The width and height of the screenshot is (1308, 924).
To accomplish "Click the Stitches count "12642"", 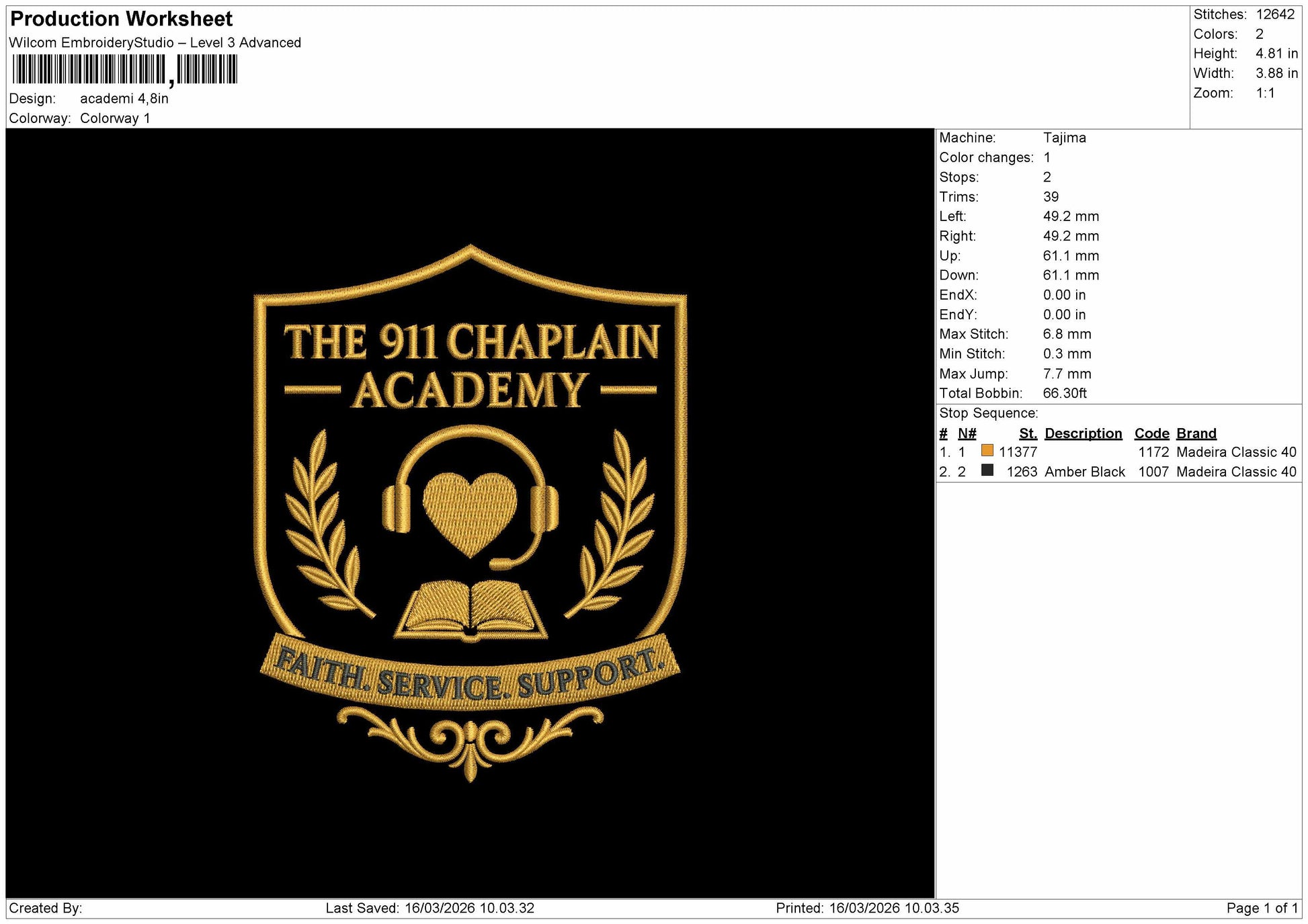I will [x=1275, y=14].
